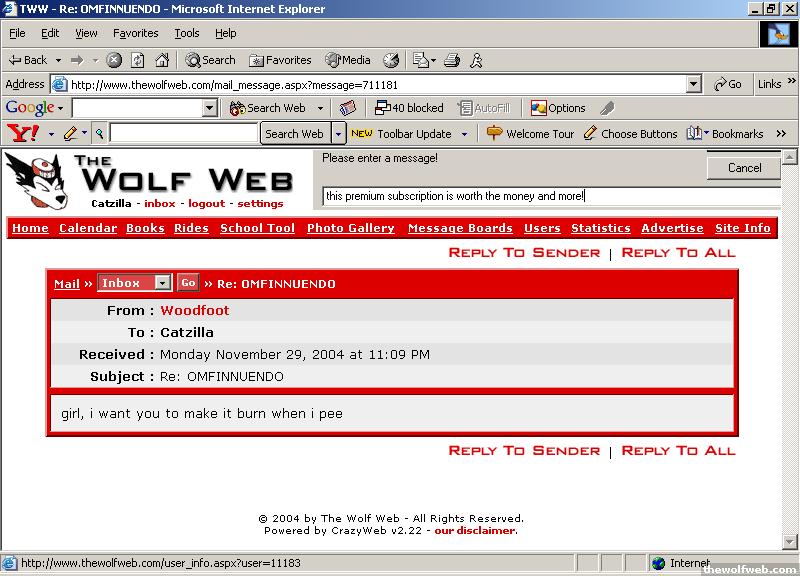Click the top Reply To Sender link

pyautogui.click(x=524, y=252)
